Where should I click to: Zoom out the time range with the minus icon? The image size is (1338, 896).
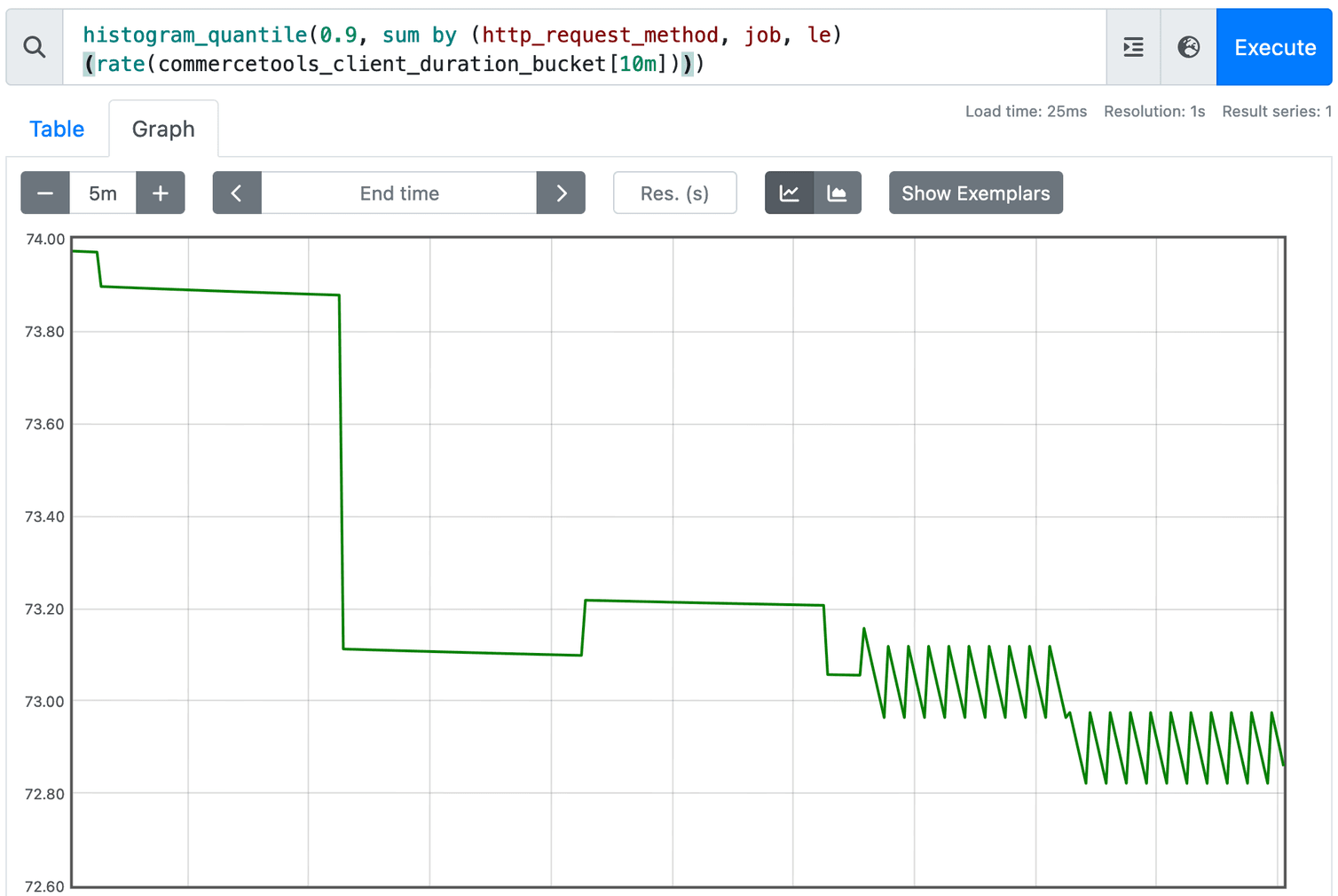click(45, 193)
